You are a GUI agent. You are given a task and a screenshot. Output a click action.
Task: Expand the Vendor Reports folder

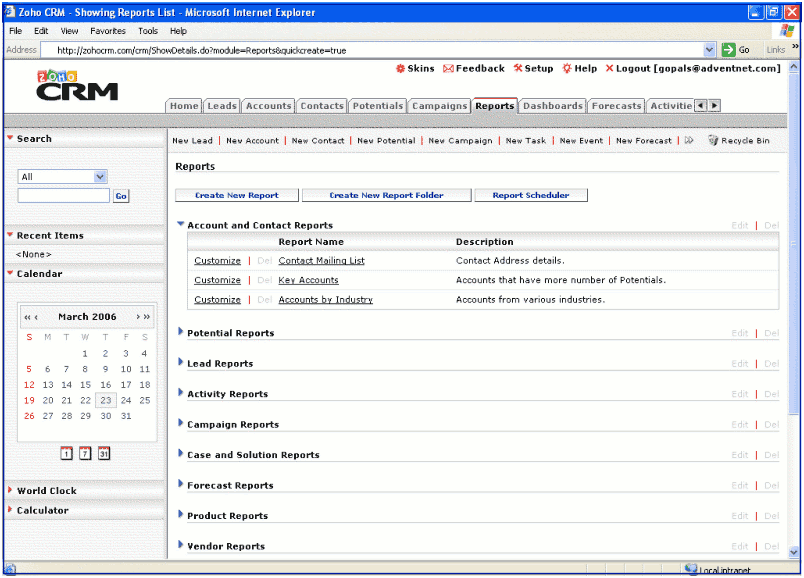[x=180, y=545]
